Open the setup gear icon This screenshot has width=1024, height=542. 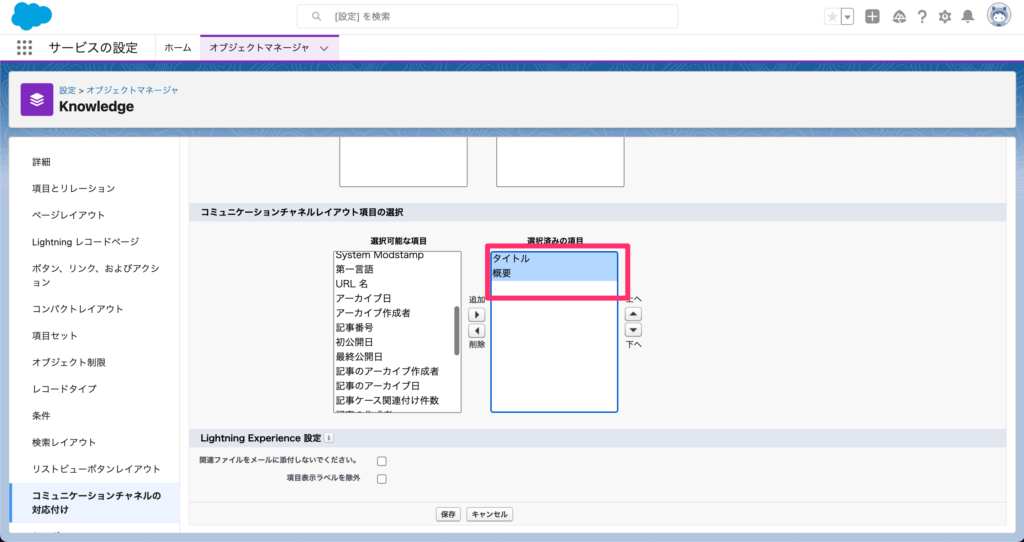click(x=944, y=17)
